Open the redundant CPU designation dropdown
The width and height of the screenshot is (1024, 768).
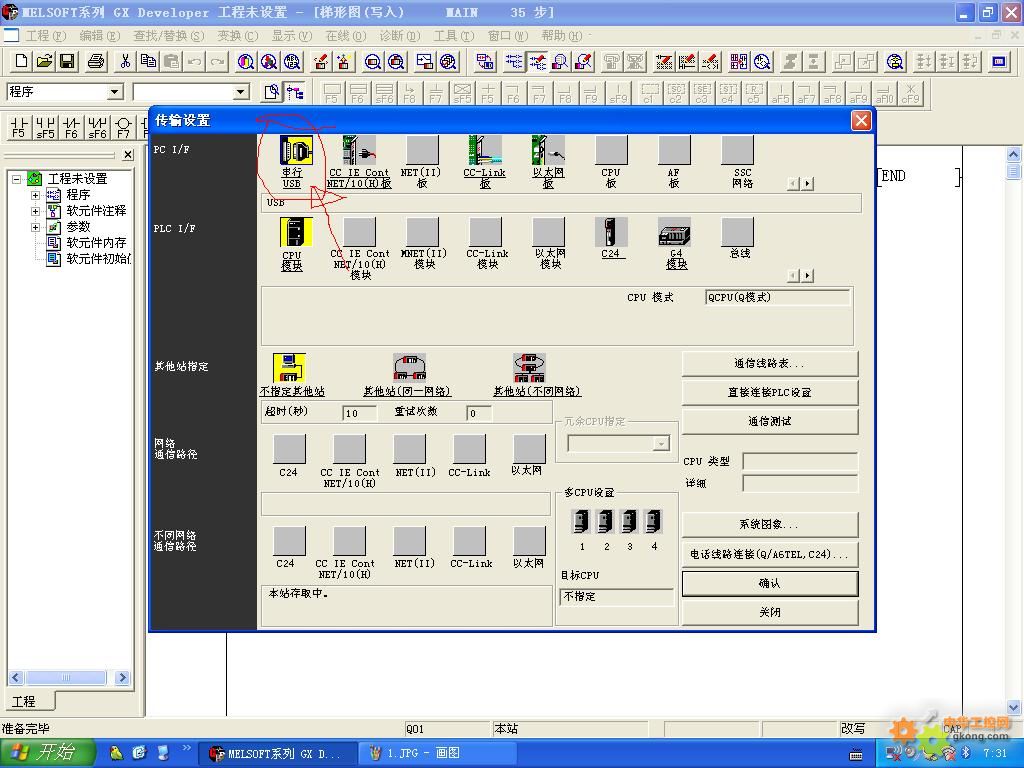pos(661,444)
